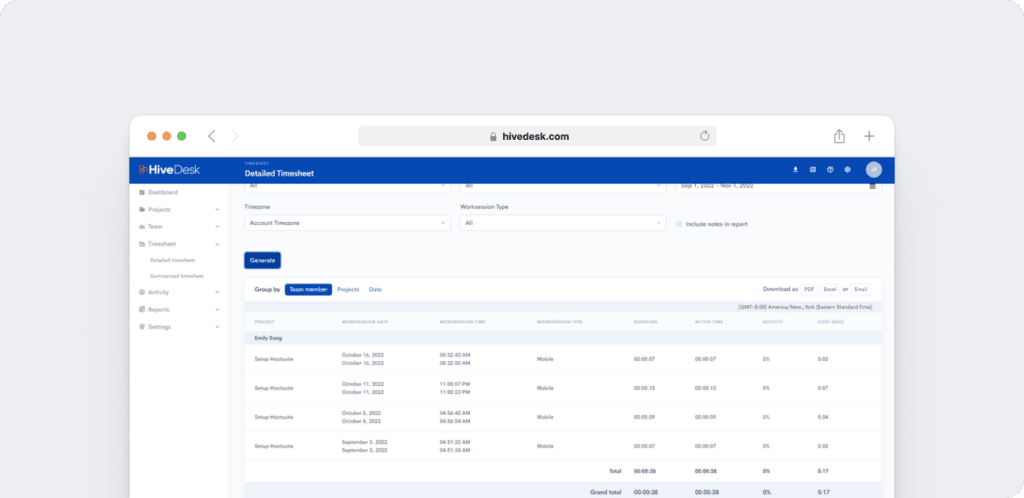Open the settings gear in header
The image size is (1024, 498).
coord(847,169)
